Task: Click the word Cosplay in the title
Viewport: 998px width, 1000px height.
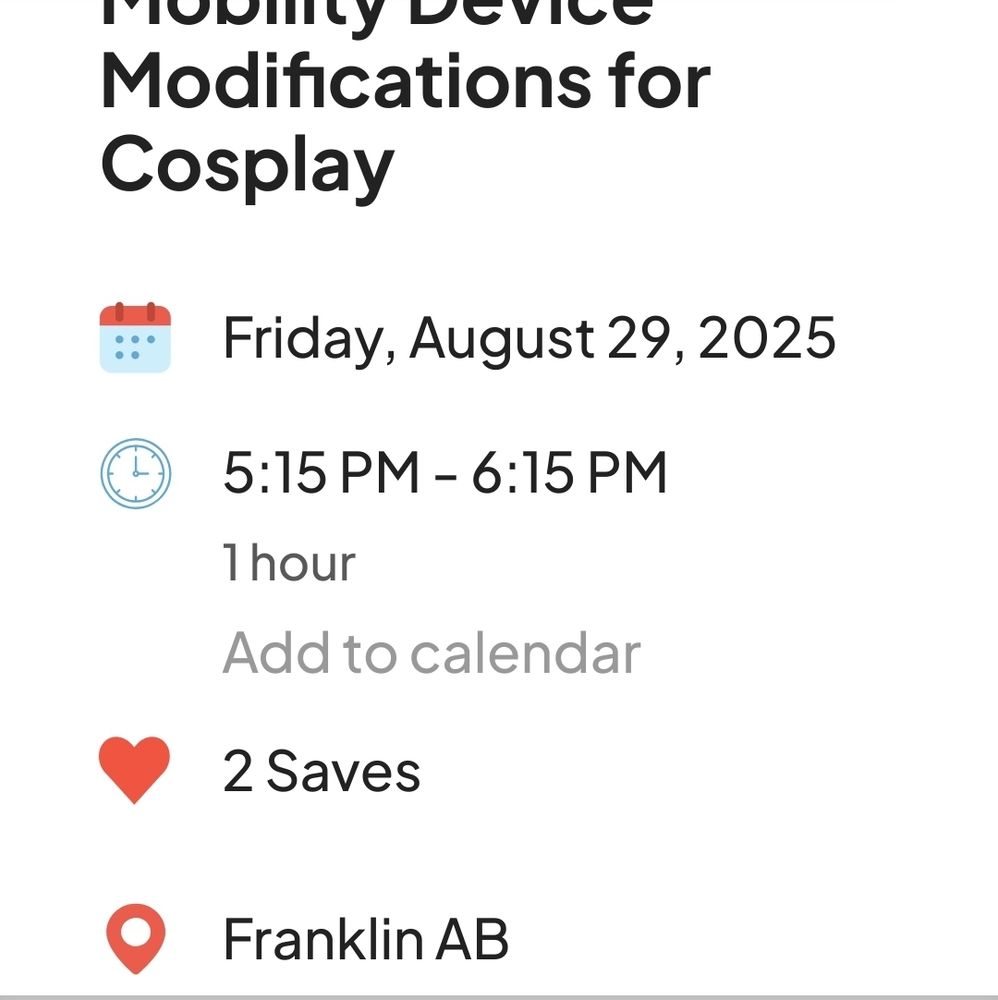Action: tap(247, 164)
